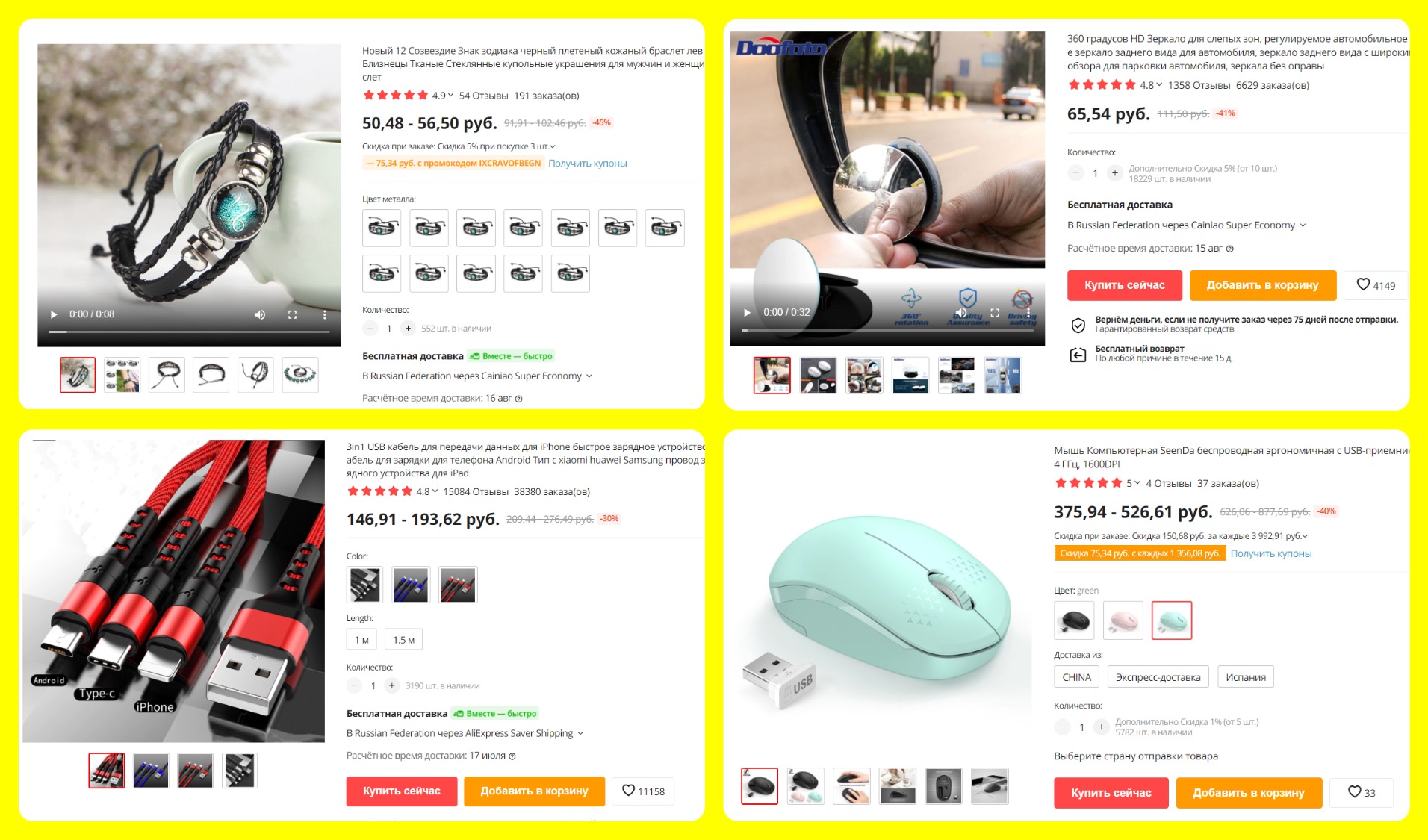Open fullscreen on the bracelet video
Screen dimensions: 1428x840
[x=293, y=314]
